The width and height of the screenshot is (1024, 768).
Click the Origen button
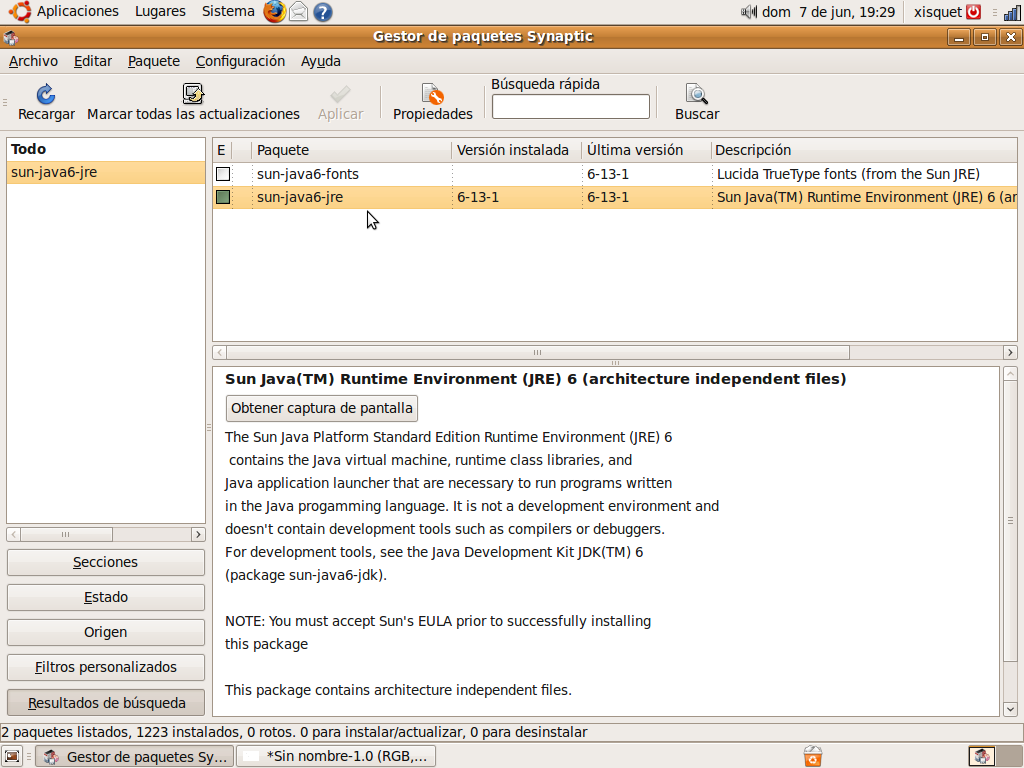106,632
